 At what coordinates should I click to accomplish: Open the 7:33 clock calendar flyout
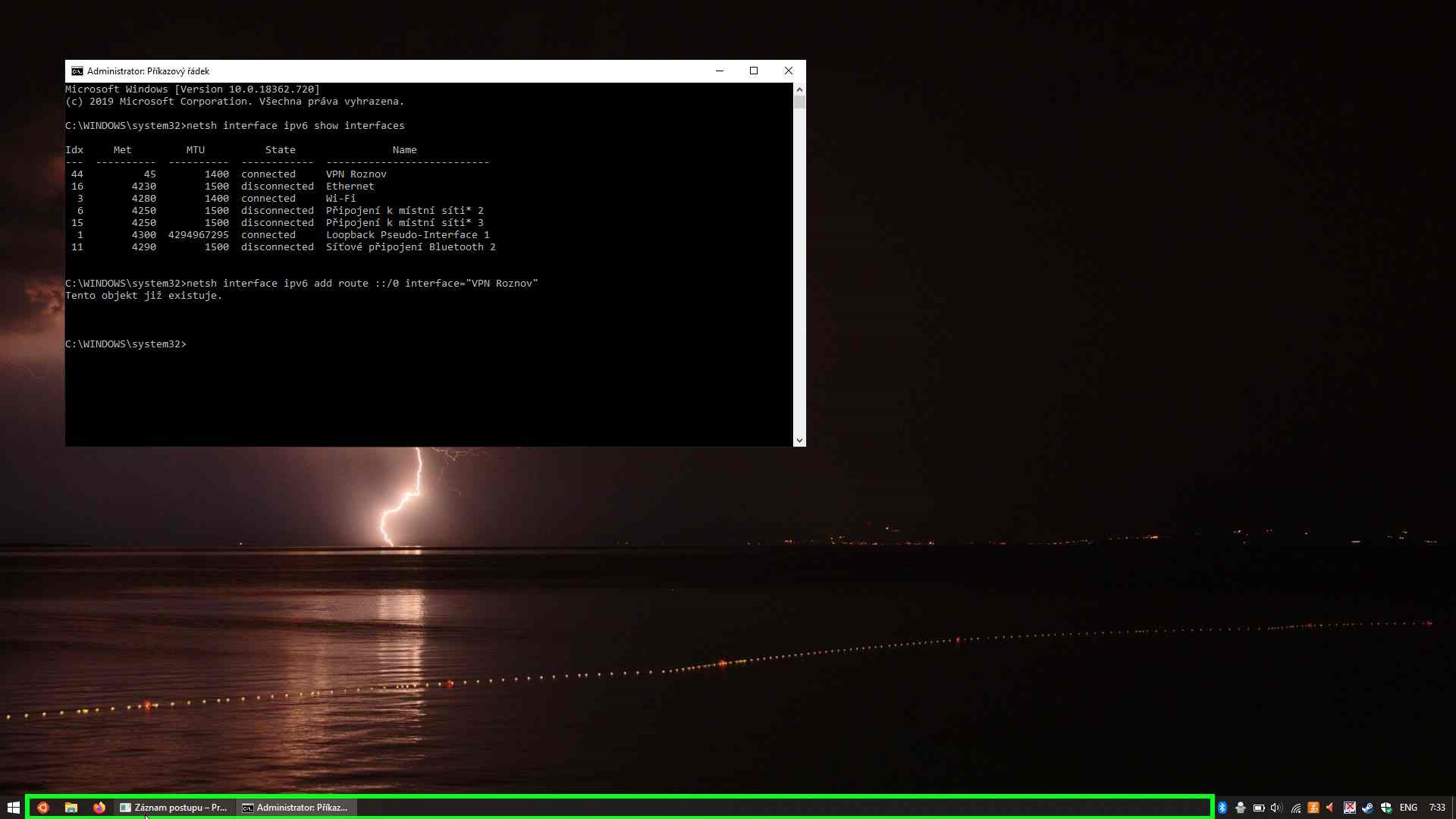point(1437,808)
